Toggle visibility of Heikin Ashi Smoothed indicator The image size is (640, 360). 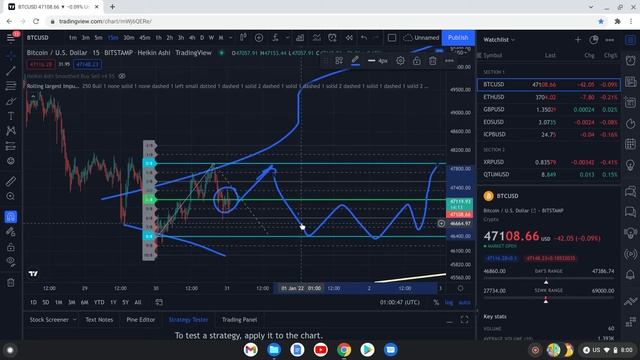click(x=122, y=76)
